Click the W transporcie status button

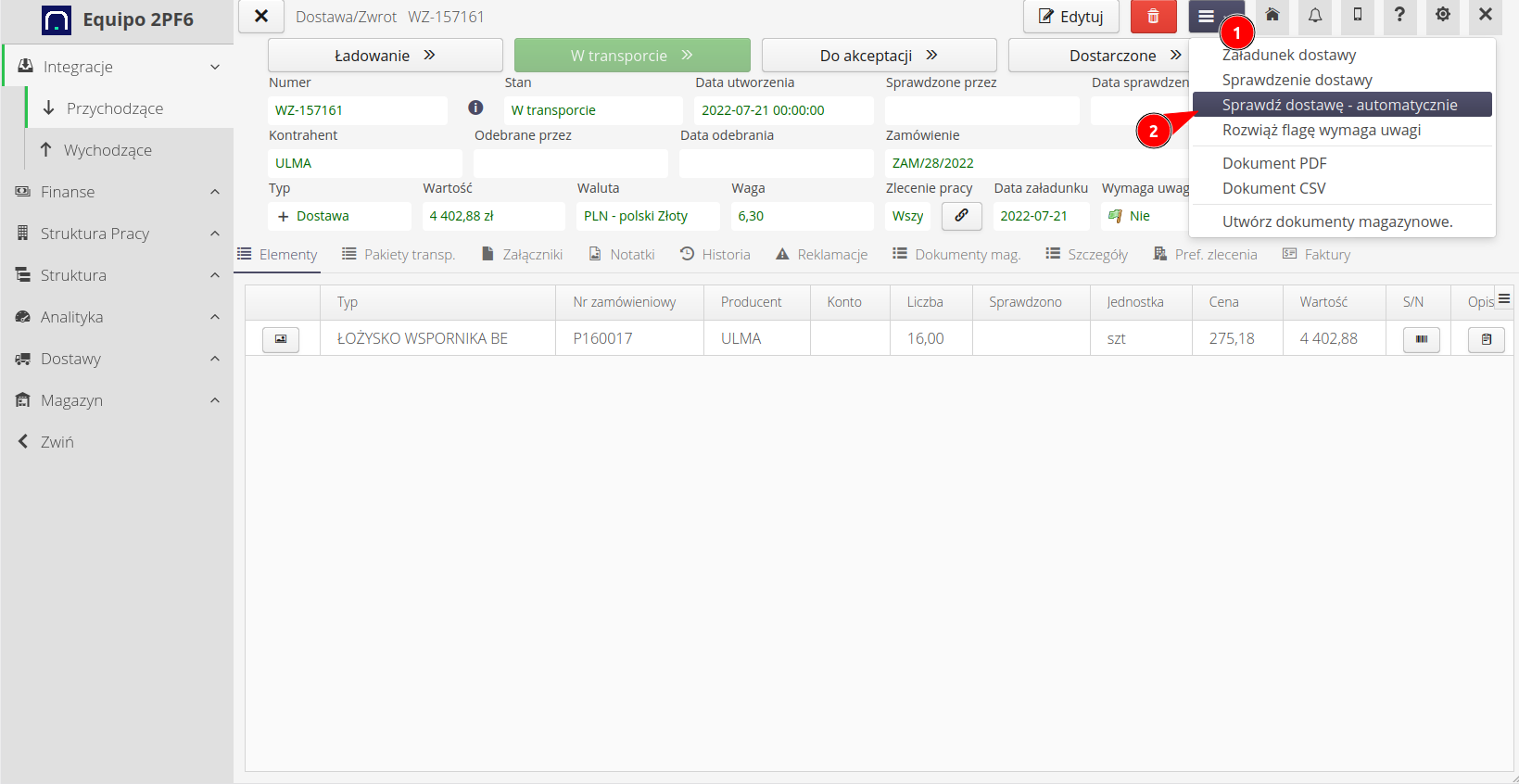tap(632, 55)
